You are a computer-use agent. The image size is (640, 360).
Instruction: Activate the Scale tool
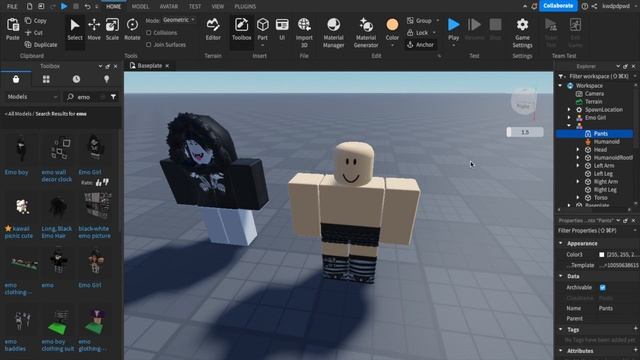[x=112, y=29]
